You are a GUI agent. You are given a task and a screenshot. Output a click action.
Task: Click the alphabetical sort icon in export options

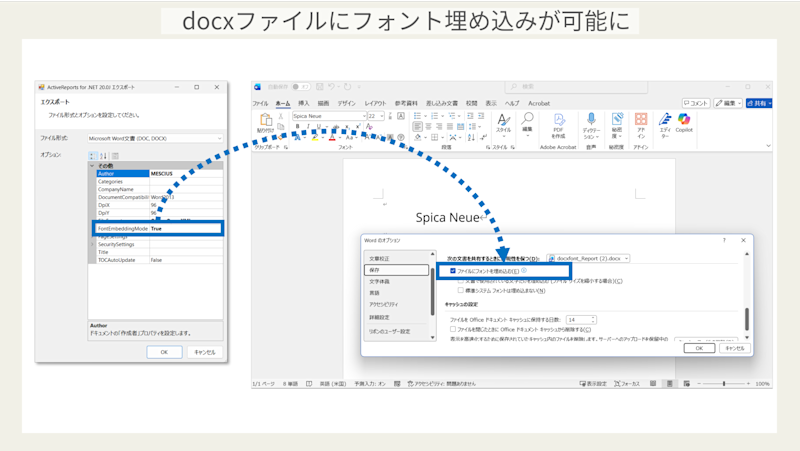104,156
